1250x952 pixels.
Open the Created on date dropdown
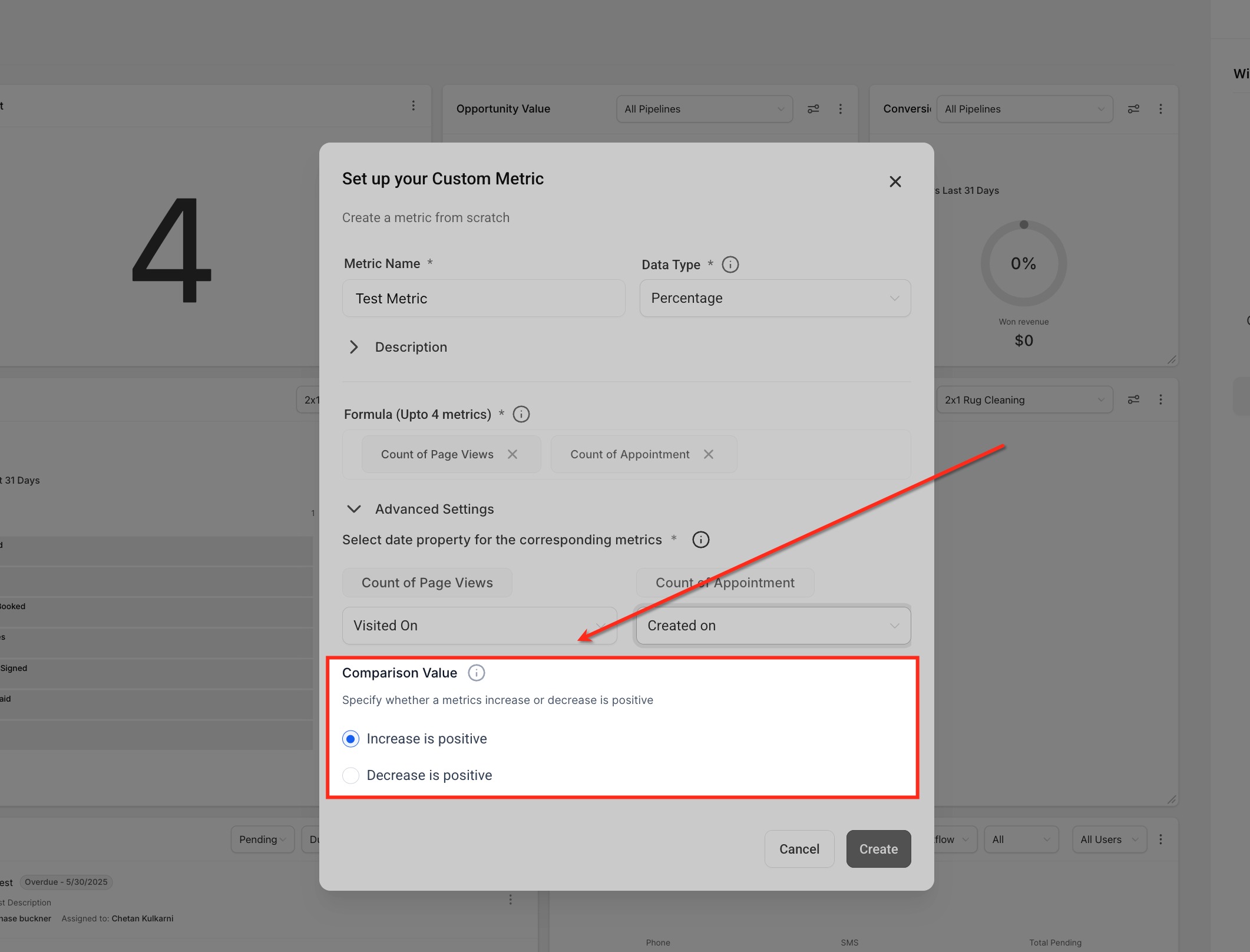pyautogui.click(x=773, y=626)
